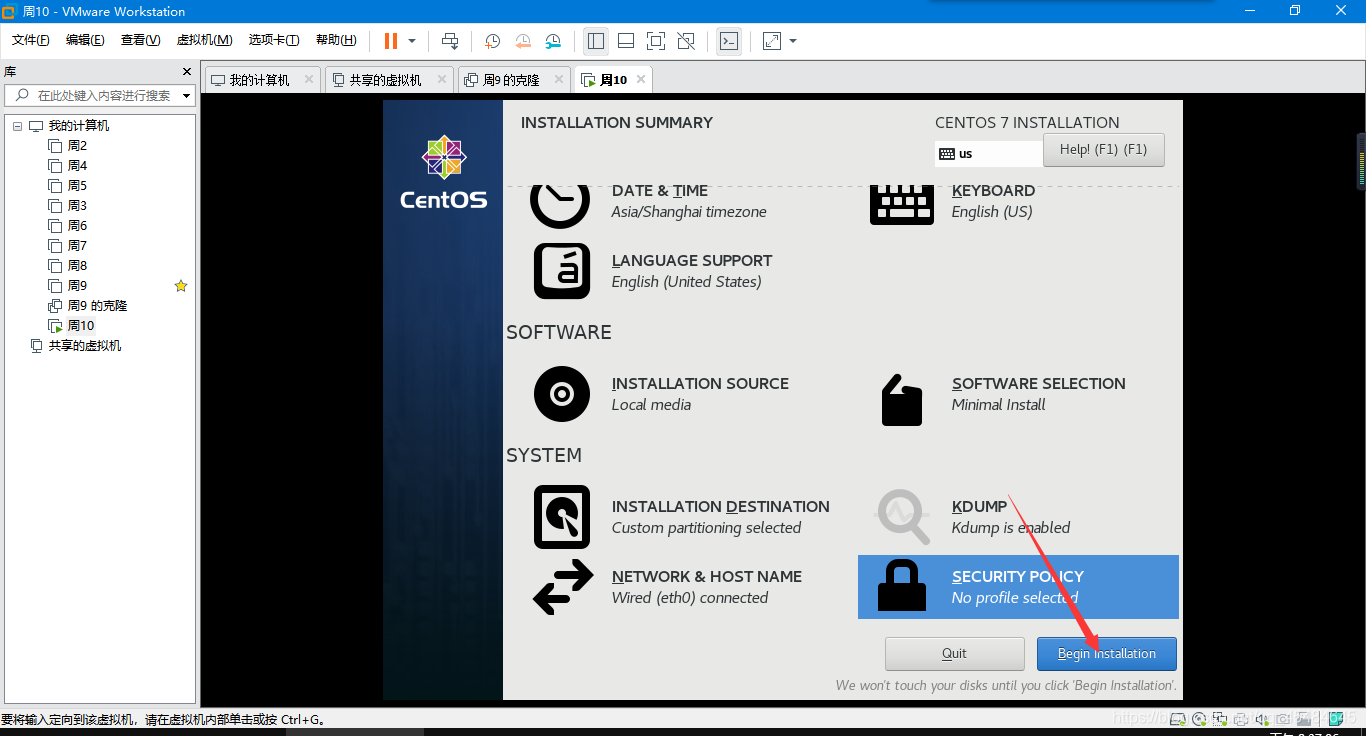Take a snapshot with the clock-plus icon
Screen dimensions: 1366x736
coord(493,41)
